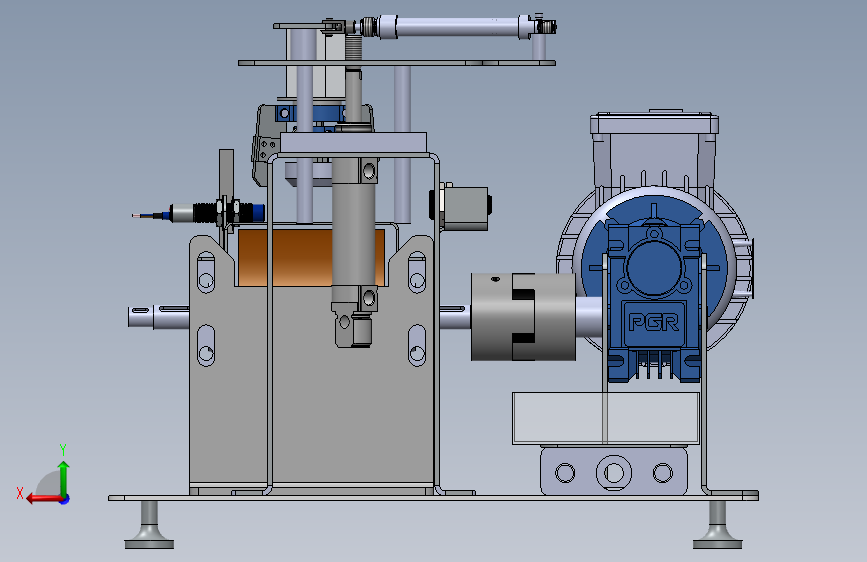The height and width of the screenshot is (562, 867).
Task: Select the large center hole of bottom bracket
Action: click(614, 473)
